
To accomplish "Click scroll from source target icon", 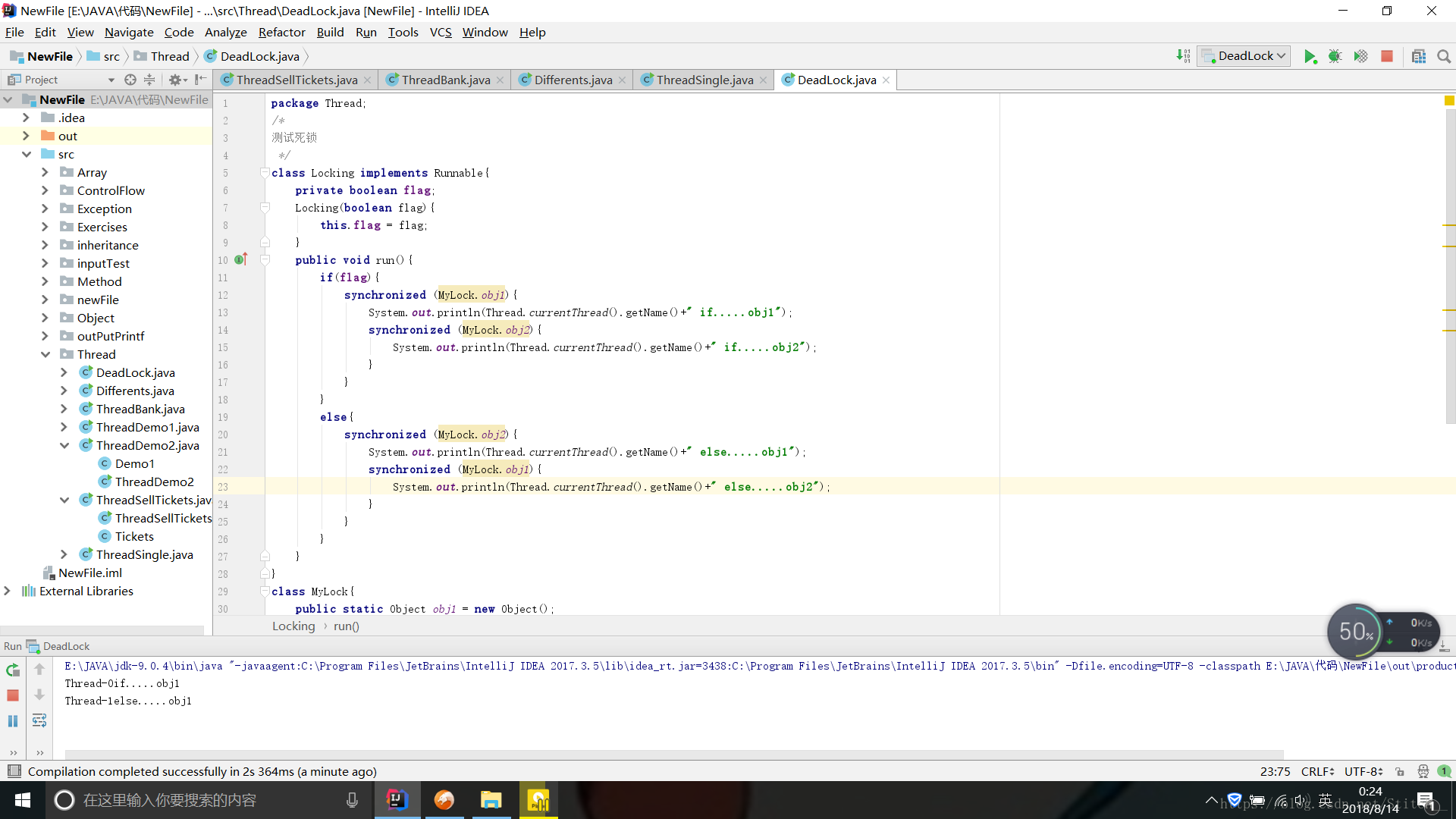I will point(130,80).
